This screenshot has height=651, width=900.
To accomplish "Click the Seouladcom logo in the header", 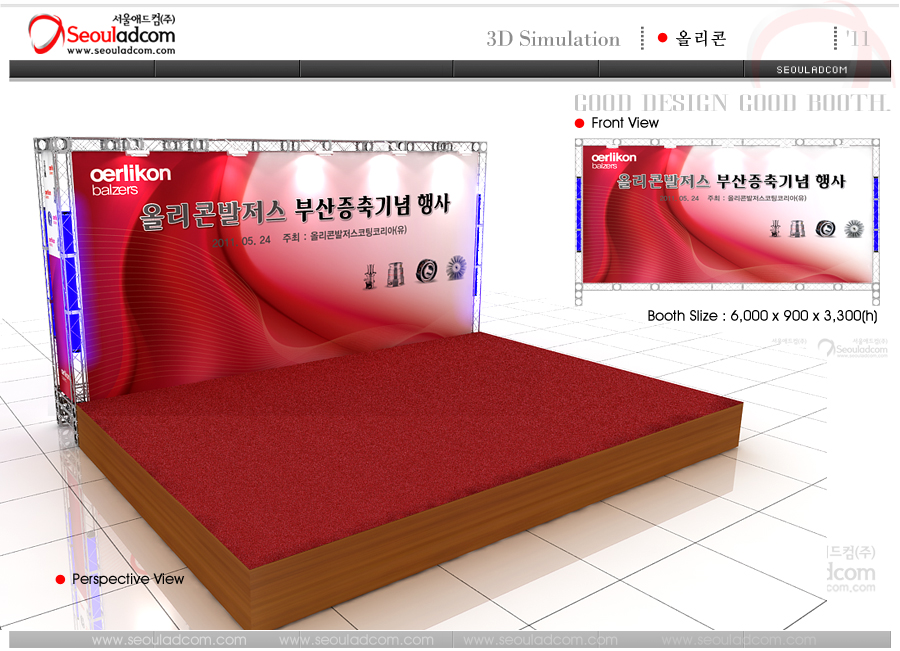I will coord(102,33).
